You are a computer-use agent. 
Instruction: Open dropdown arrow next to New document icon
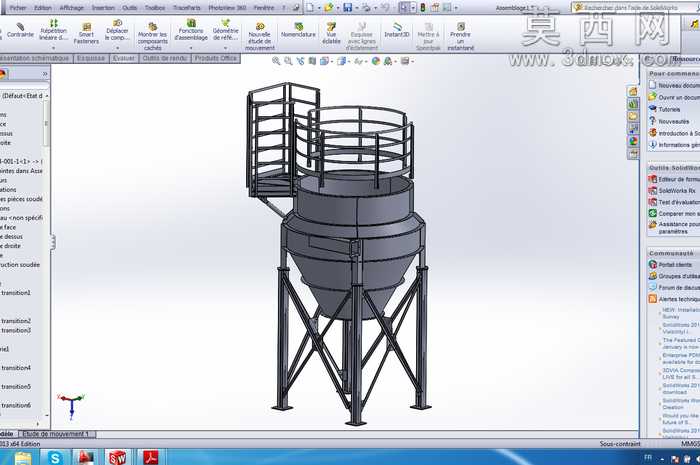click(x=318, y=8)
